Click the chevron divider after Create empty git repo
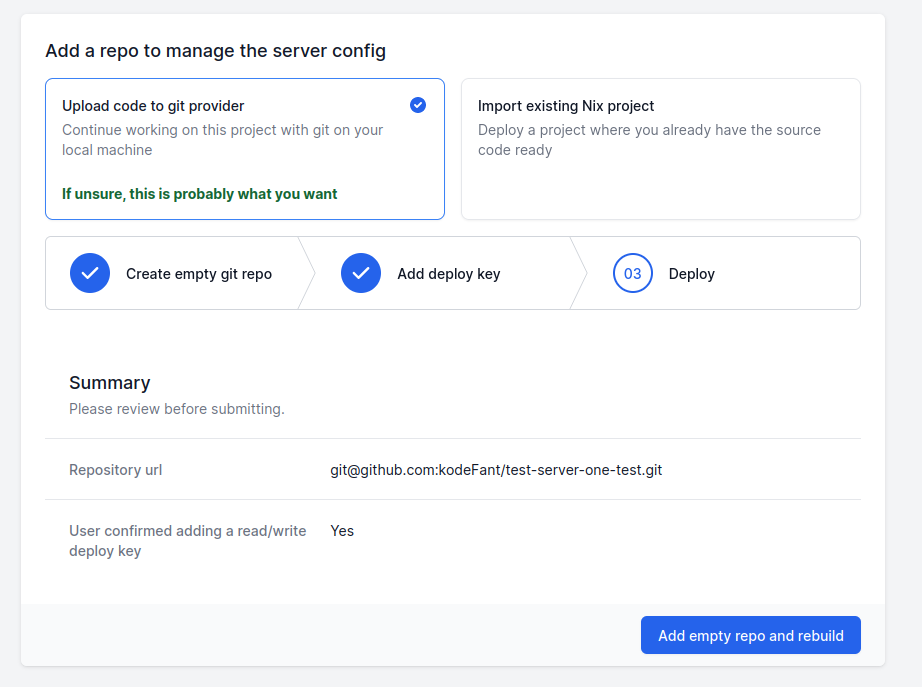This screenshot has width=922, height=687. pyautogui.click(x=307, y=273)
